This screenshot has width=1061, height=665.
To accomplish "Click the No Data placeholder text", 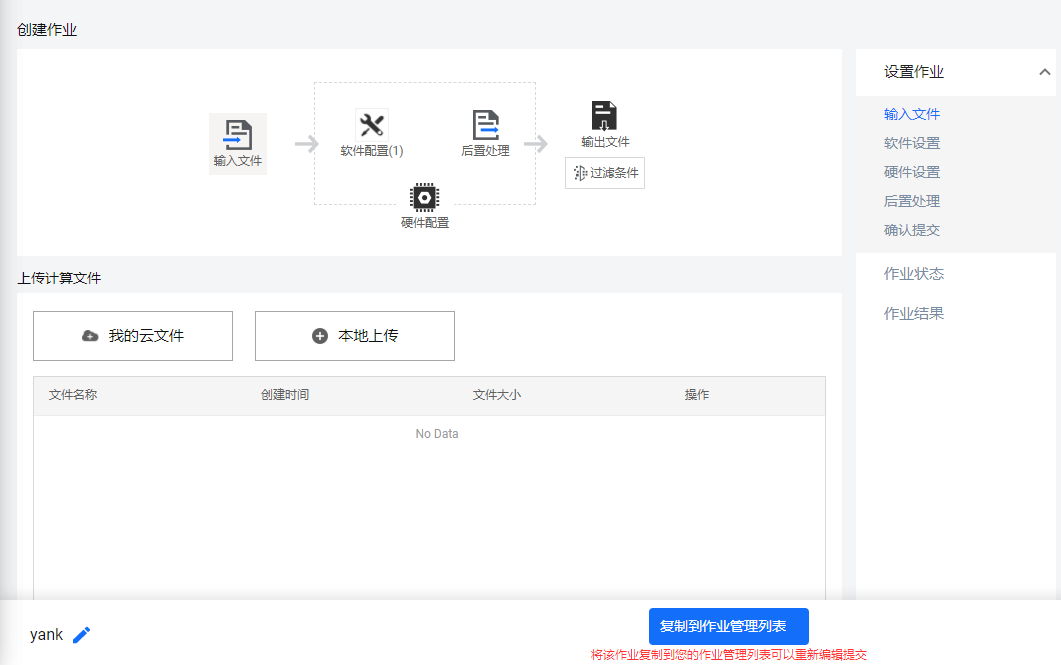I will [x=436, y=434].
